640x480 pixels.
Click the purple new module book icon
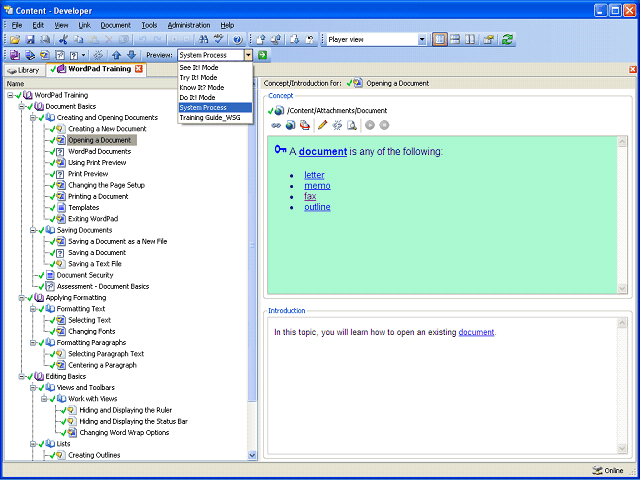click(x=15, y=55)
